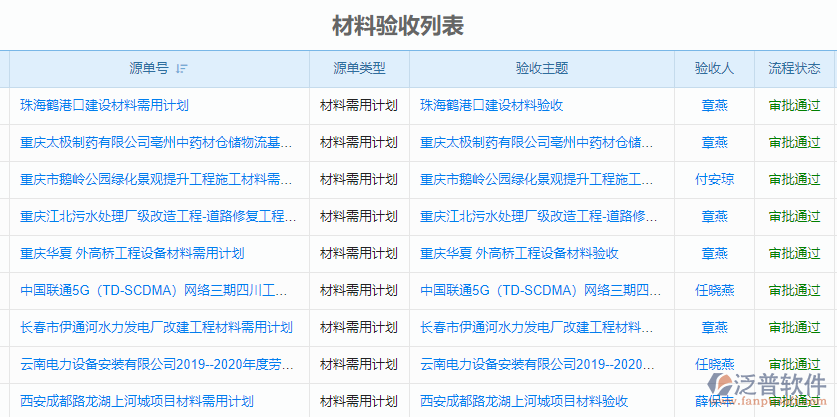Click 审批通过 status in 云南电力设备 row
The image size is (837, 417).
pyautogui.click(x=794, y=364)
